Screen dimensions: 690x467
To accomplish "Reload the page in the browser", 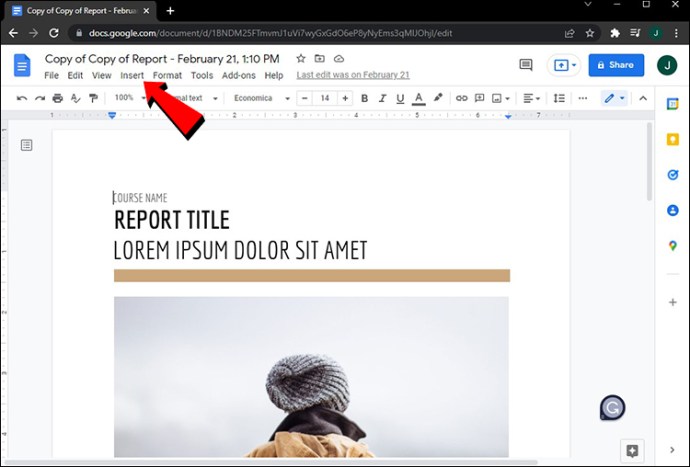I will pyautogui.click(x=54, y=33).
